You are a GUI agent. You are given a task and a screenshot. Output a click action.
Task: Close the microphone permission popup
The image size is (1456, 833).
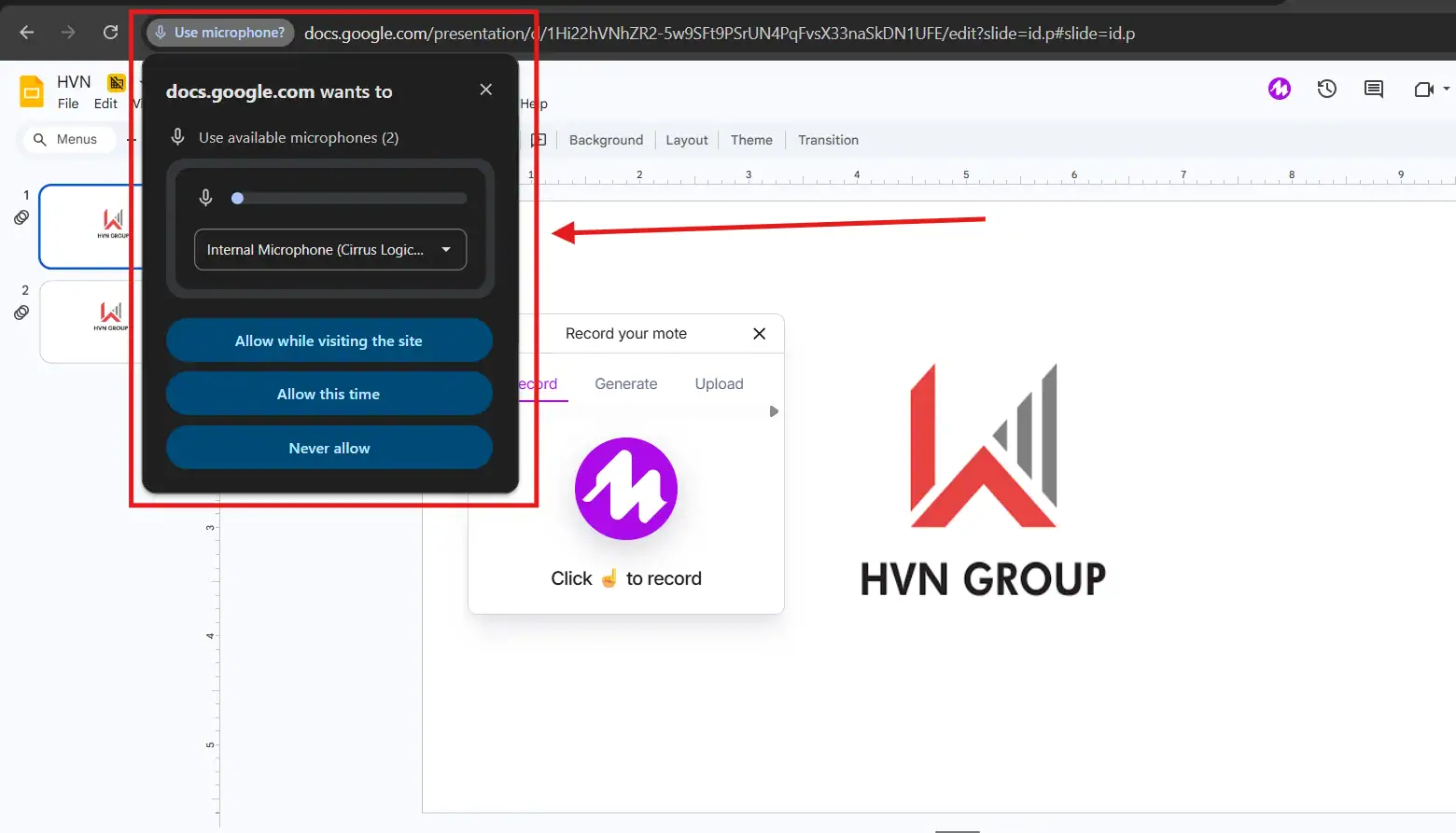tap(485, 90)
